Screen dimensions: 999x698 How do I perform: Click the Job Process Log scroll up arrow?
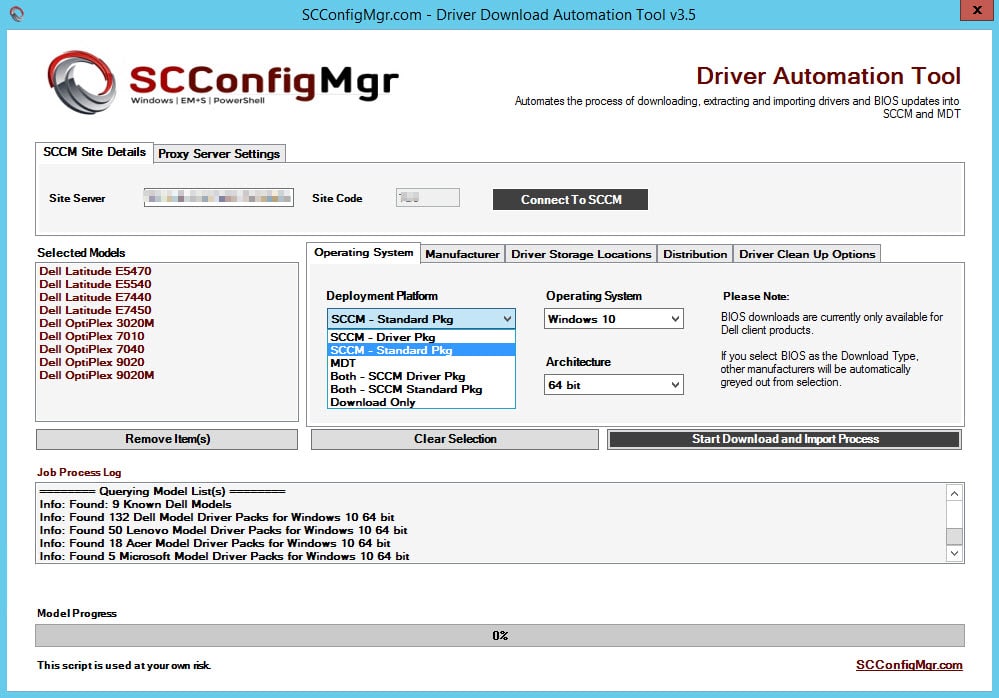pos(954,494)
